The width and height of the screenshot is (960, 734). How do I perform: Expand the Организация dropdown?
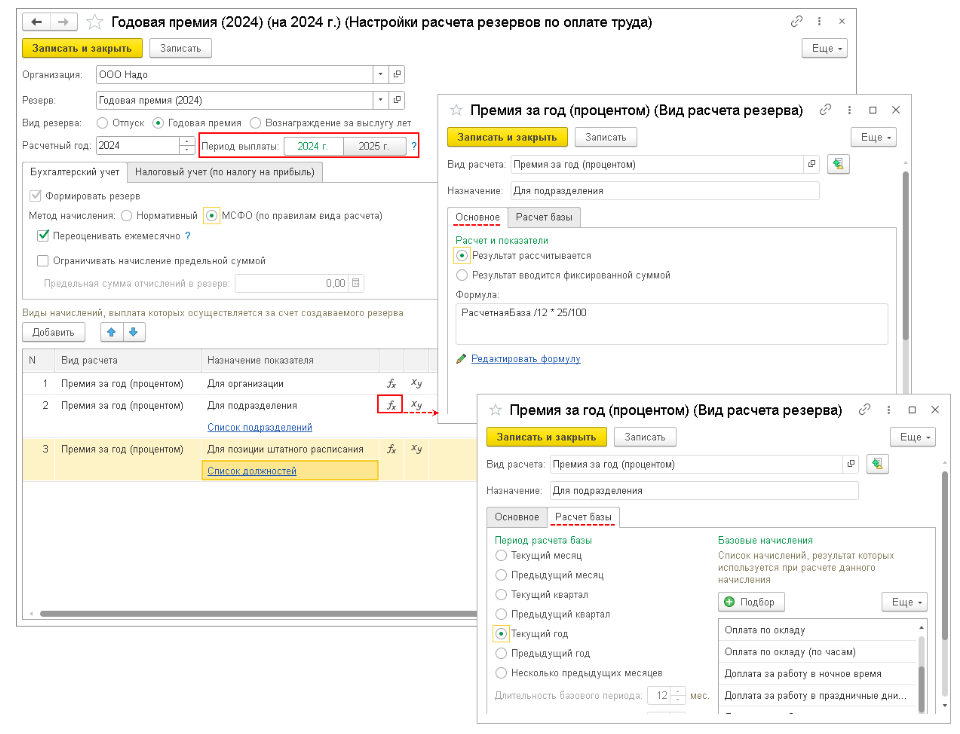[x=380, y=74]
